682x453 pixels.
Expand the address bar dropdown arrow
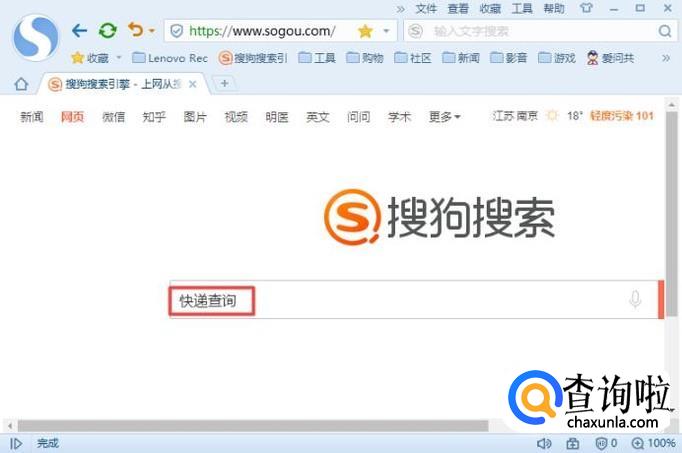coord(386,31)
